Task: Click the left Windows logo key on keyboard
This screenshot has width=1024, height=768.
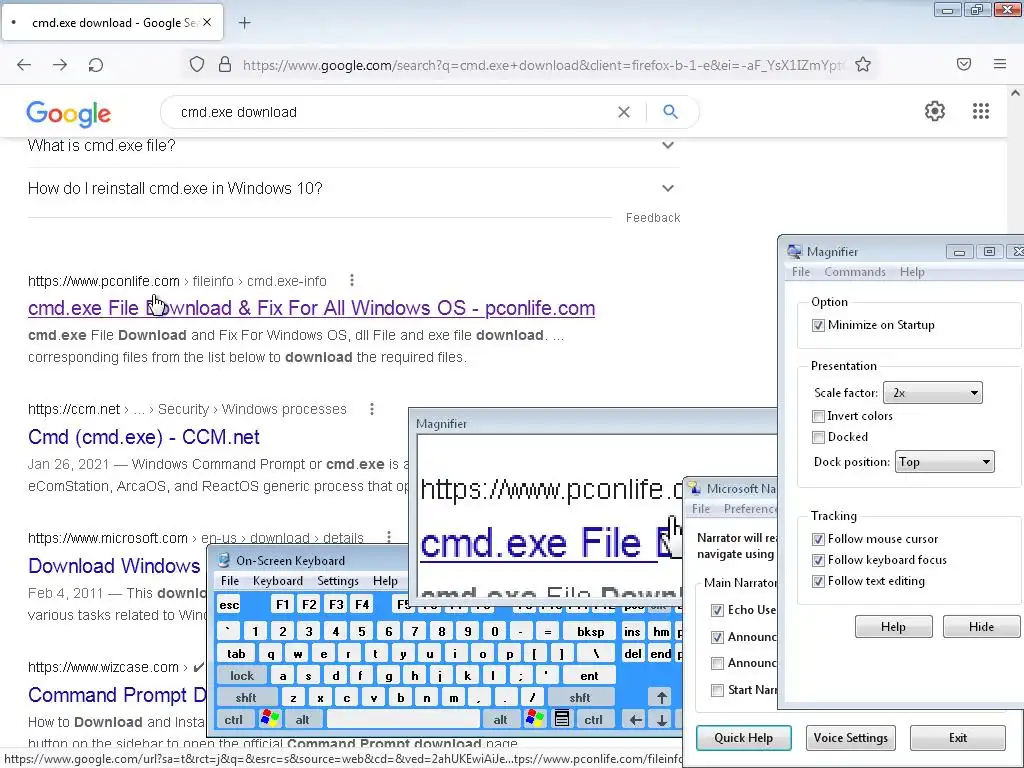Action: 270,719
